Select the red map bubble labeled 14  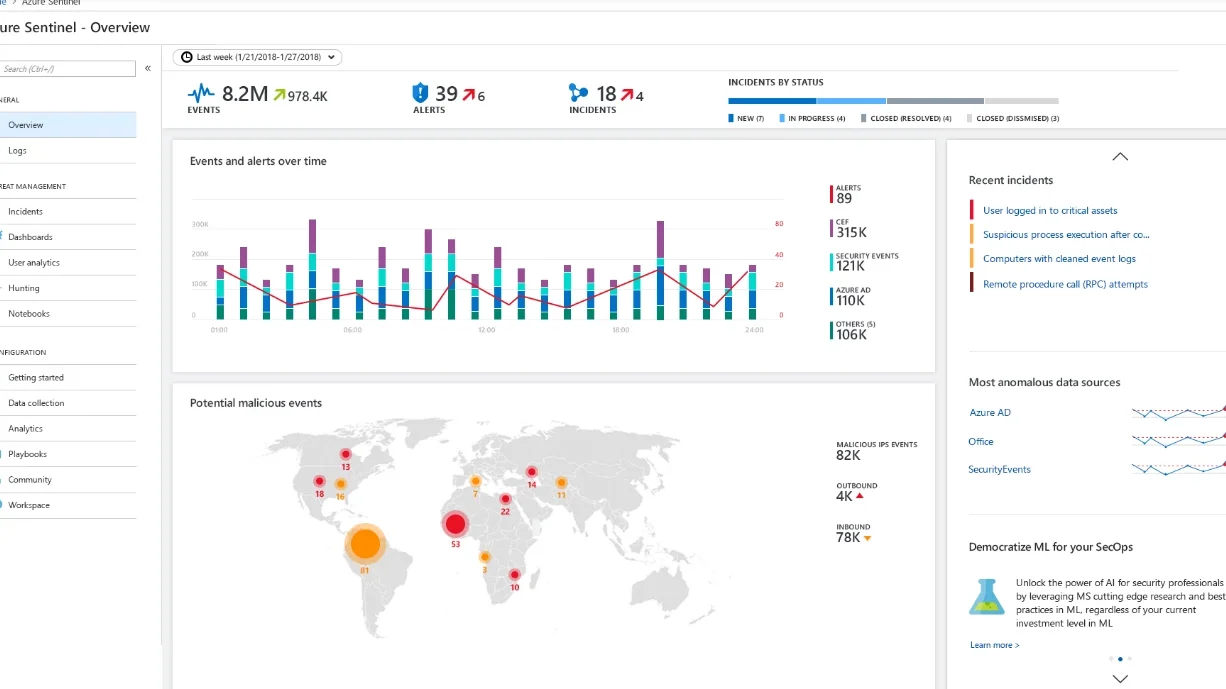(x=531, y=472)
